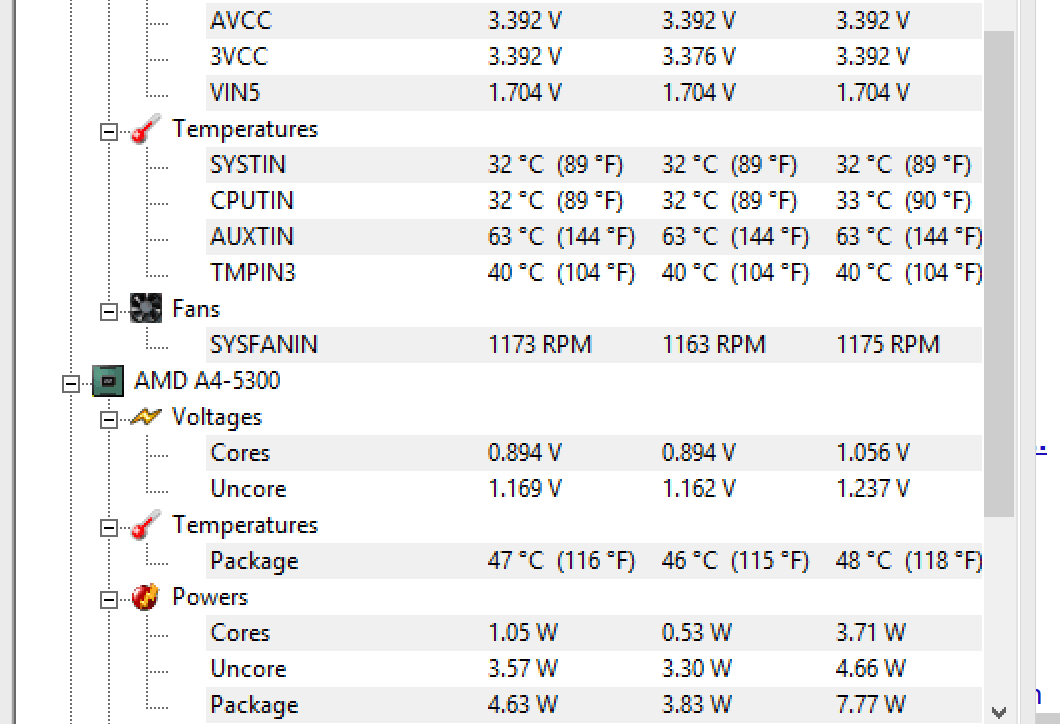Collapse the upper Temperatures group above SYSTIN
The image size is (1060, 724).
108,132
